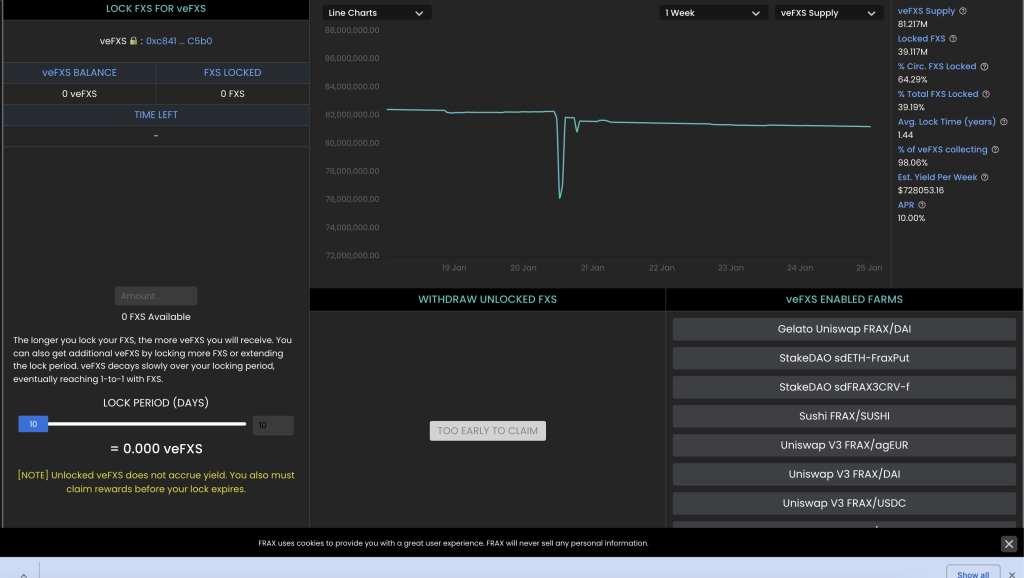Click the lock period slider handle
Screen dimensions: 1024x578
tap(33, 425)
